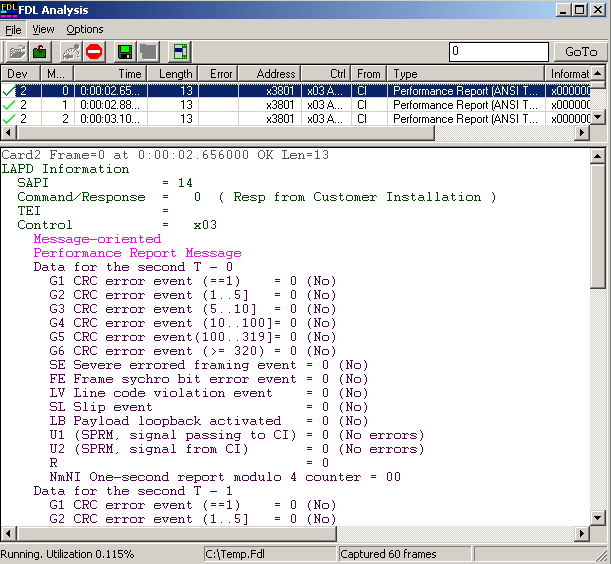Click the Address column header

[x=269, y=74]
